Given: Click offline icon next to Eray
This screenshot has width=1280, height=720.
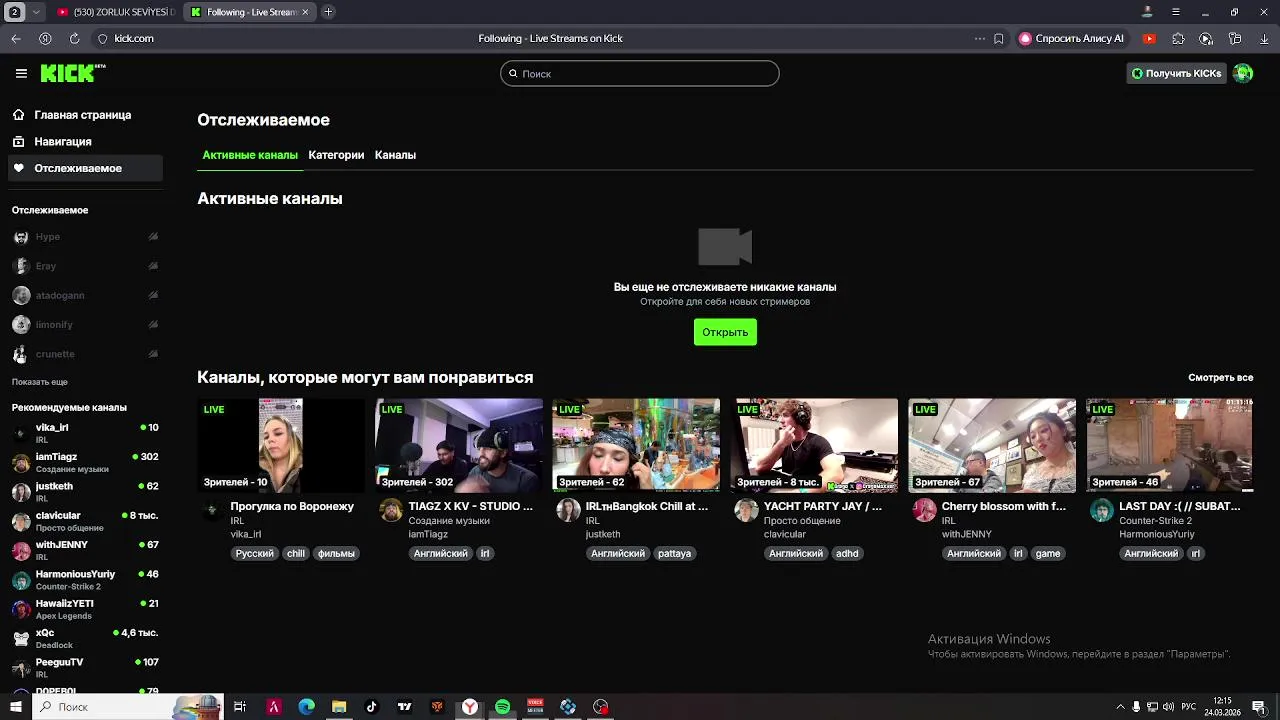Looking at the screenshot, I should pyautogui.click(x=153, y=266).
